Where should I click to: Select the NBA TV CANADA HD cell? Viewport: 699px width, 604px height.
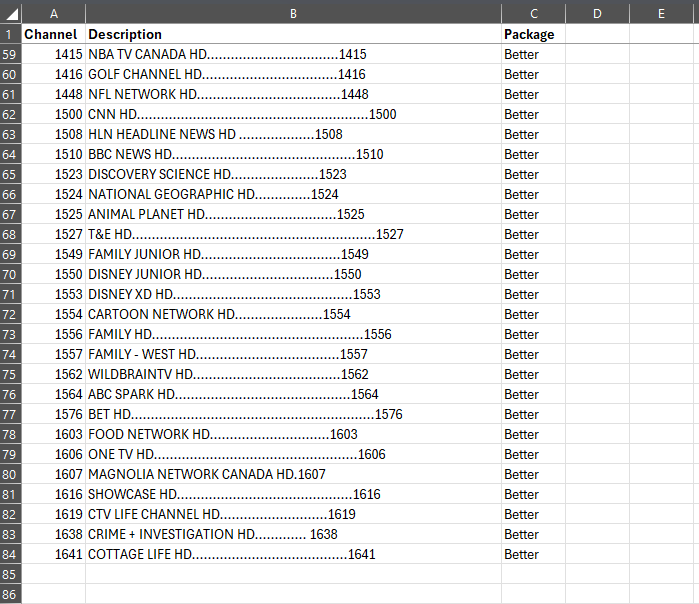click(293, 54)
